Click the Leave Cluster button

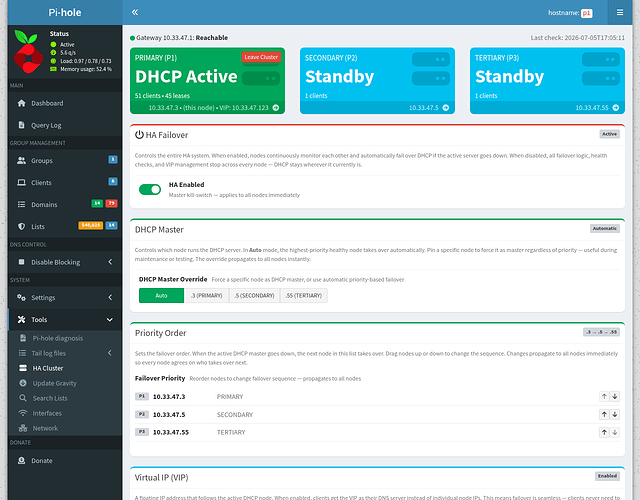(261, 57)
